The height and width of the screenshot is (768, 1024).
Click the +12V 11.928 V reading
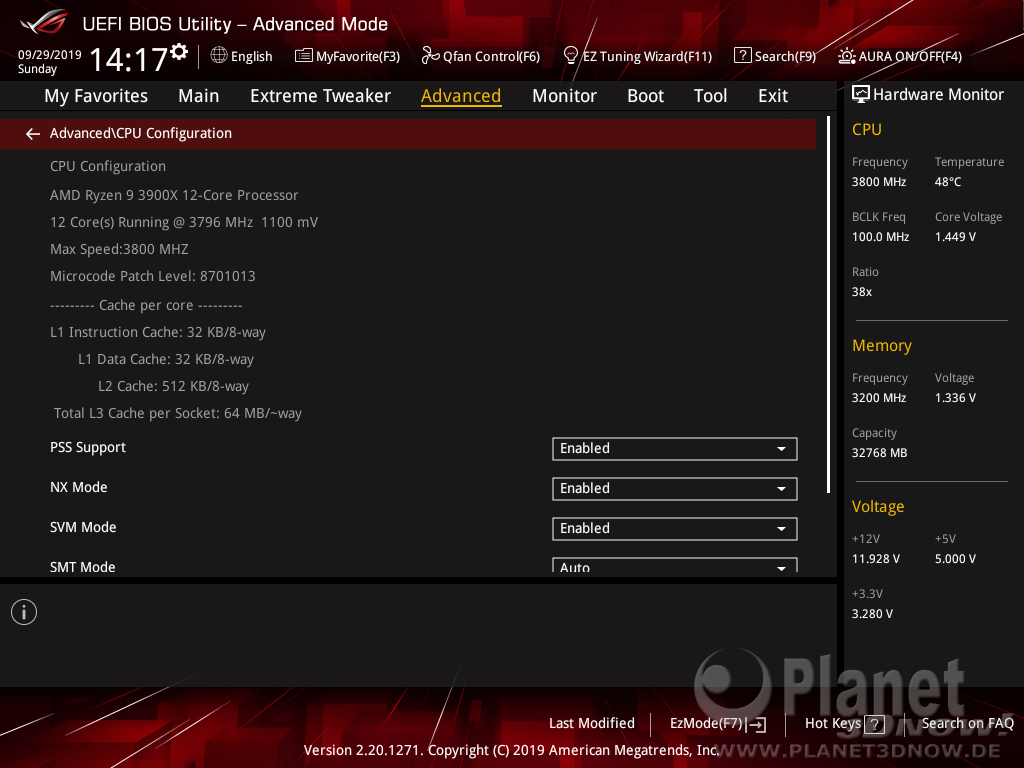click(876, 559)
